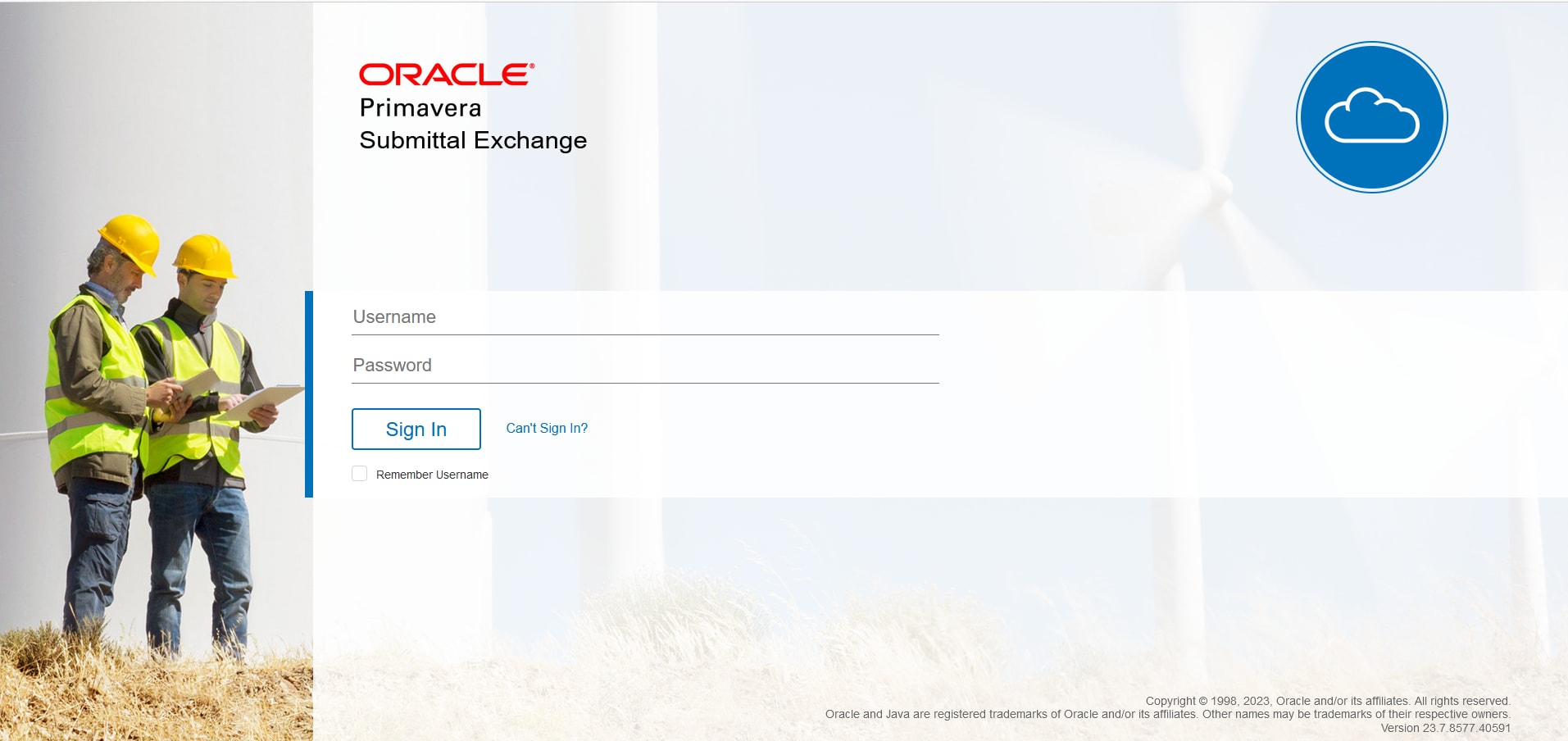The width and height of the screenshot is (1568, 741).
Task: Click the Sign In button
Action: pos(416,429)
